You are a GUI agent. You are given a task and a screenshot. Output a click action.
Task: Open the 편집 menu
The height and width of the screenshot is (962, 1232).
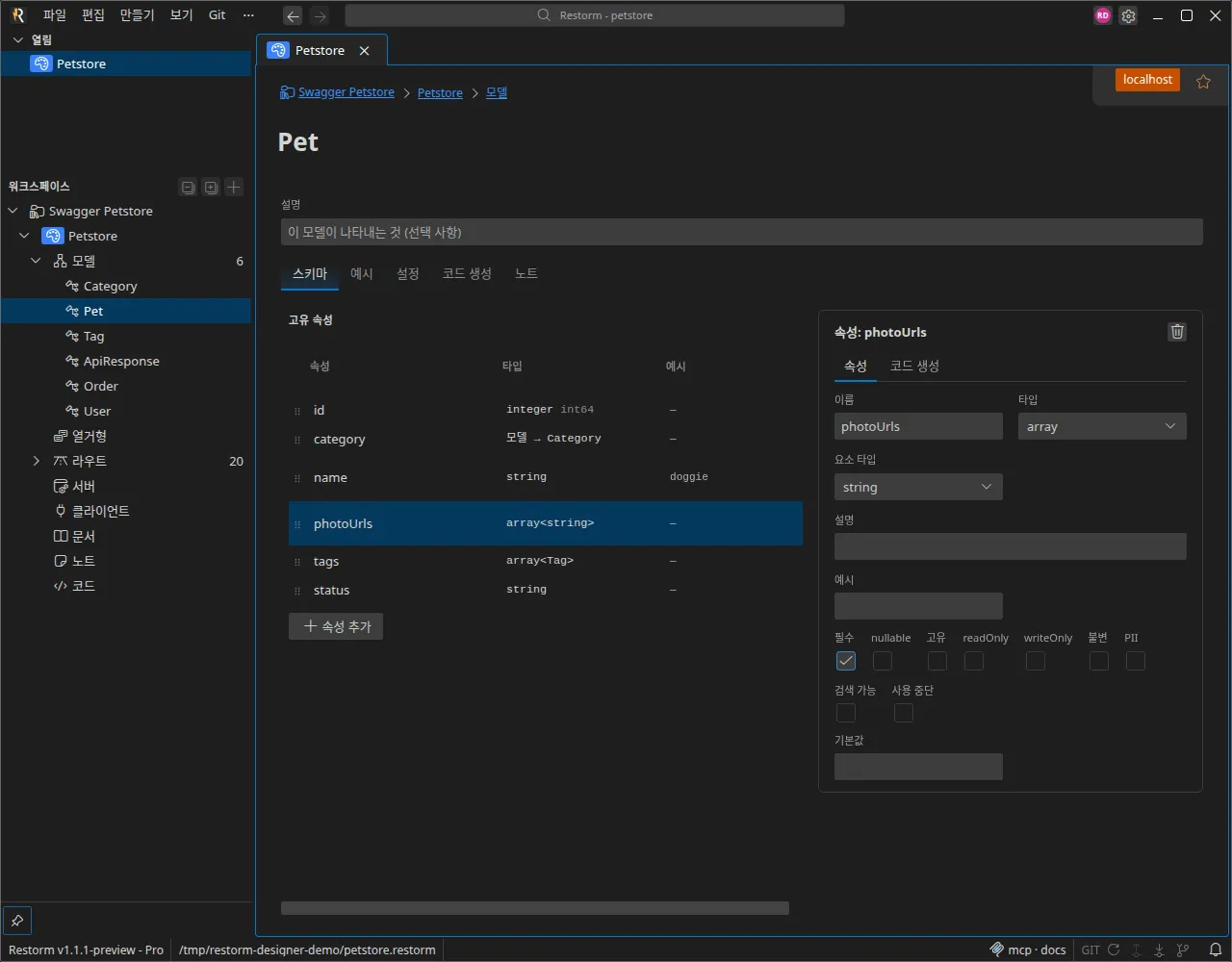coord(93,15)
